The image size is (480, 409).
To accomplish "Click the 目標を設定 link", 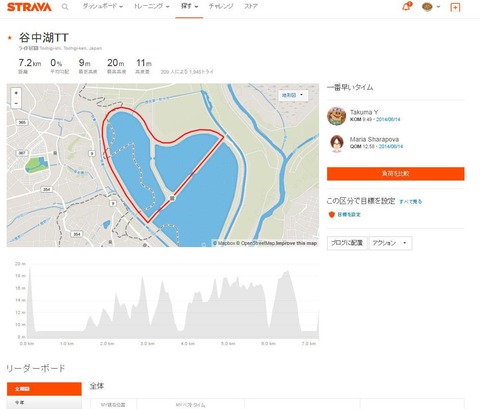I will [x=349, y=215].
